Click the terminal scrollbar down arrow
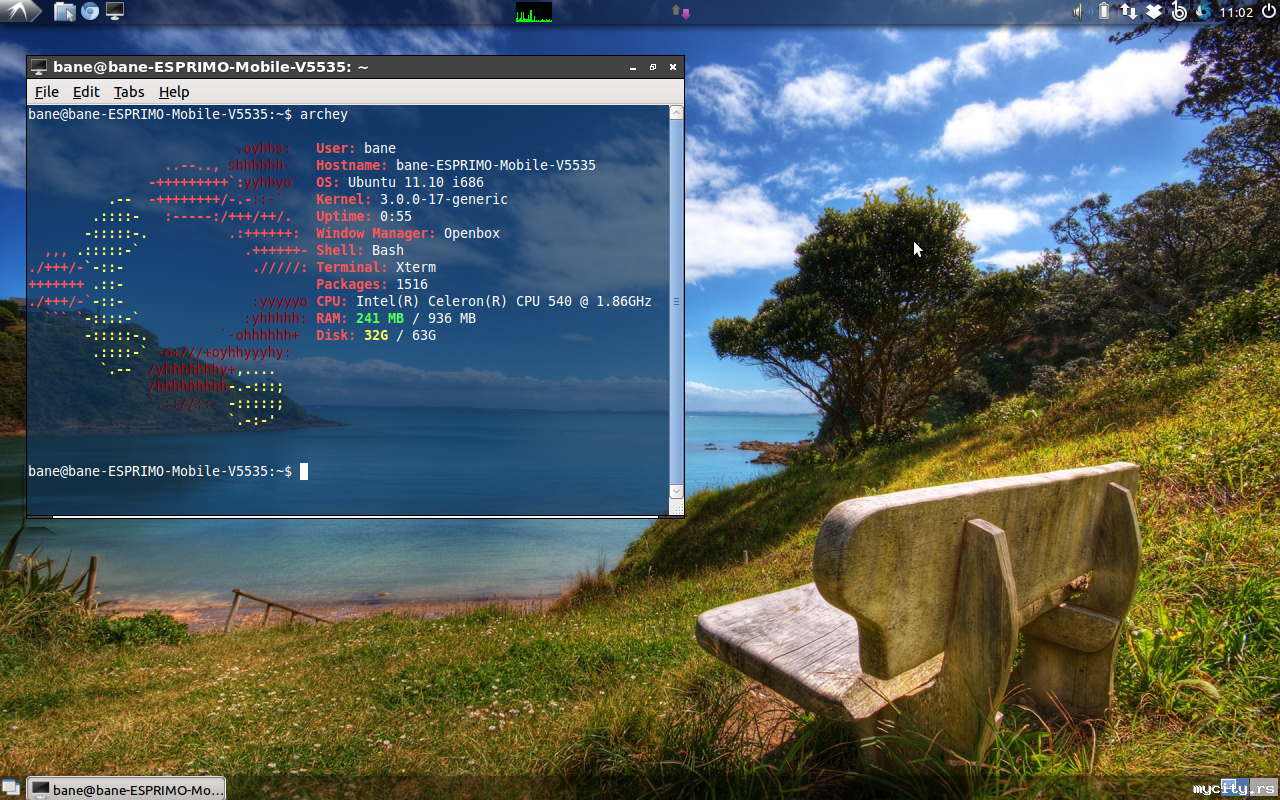Image resolution: width=1280 pixels, height=800 pixels. coord(676,491)
